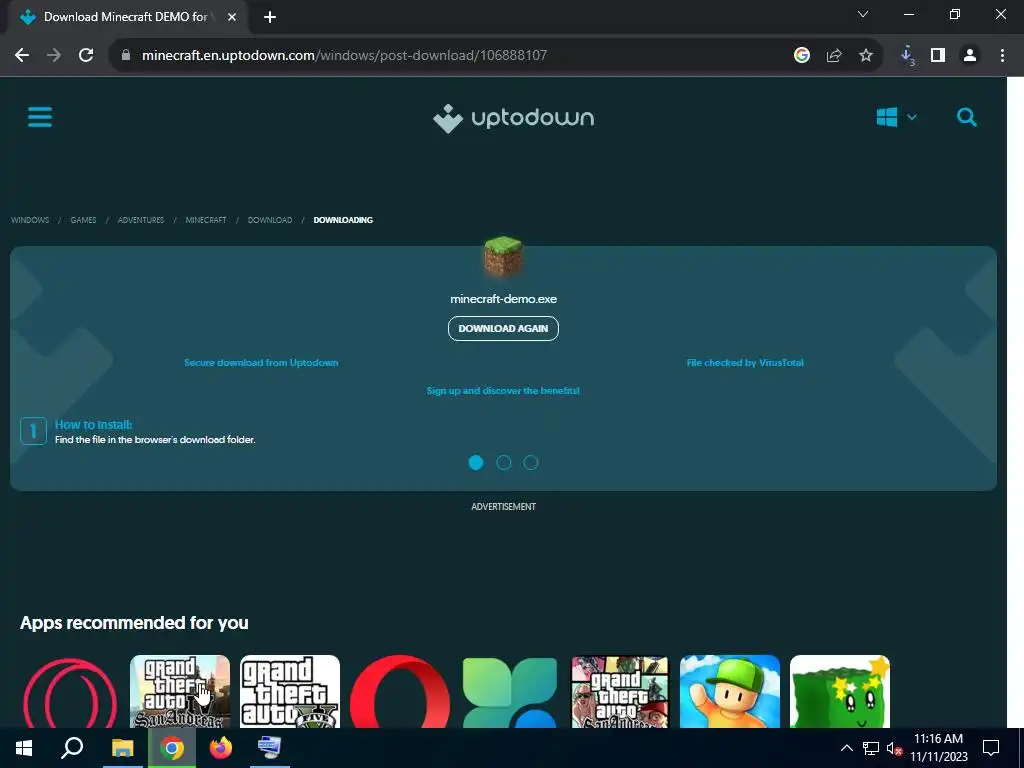Select first install step dot
Viewport: 1024px width, 768px height.
pyautogui.click(x=476, y=462)
